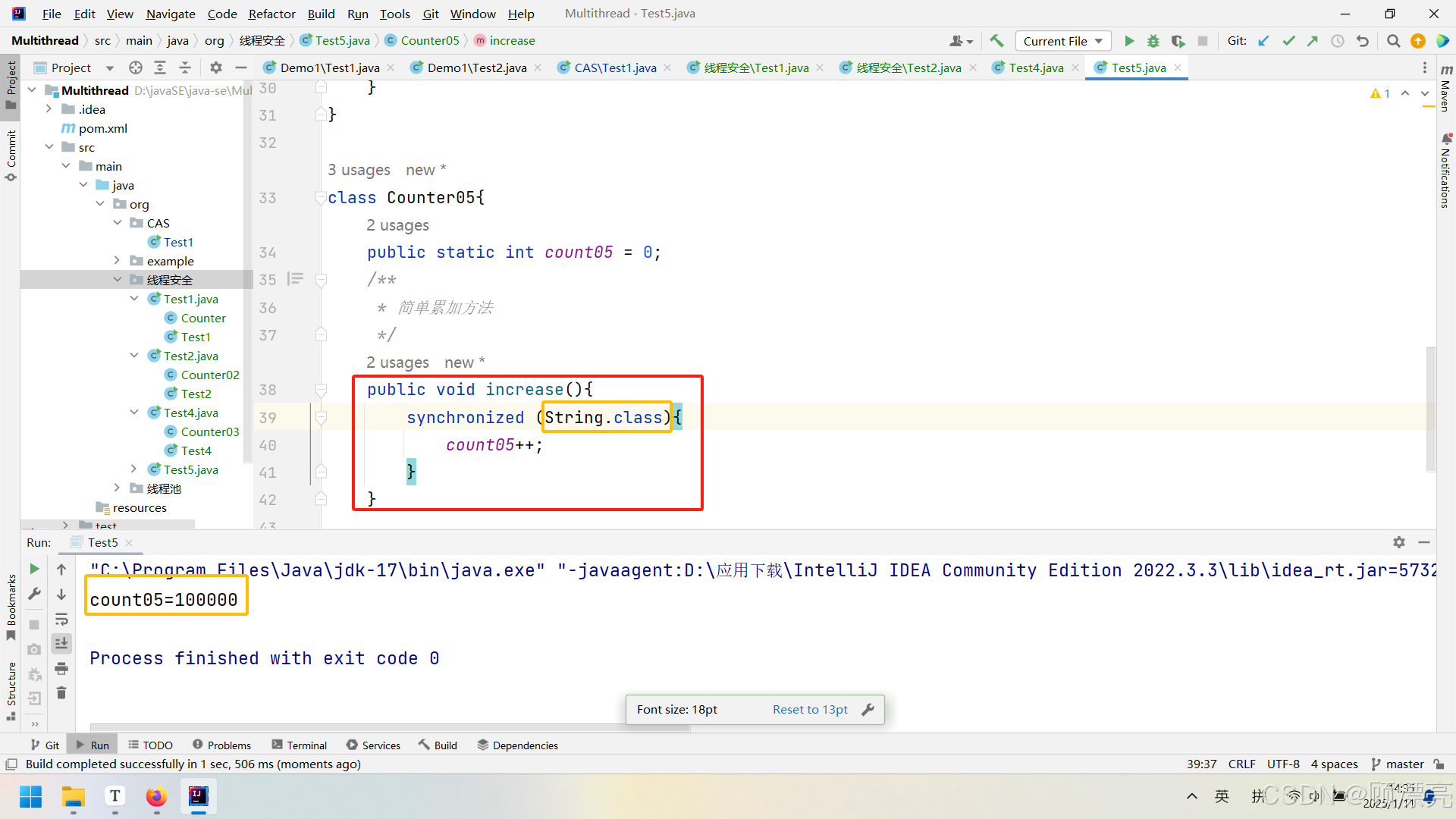Click the Build hammer icon
This screenshot has width=1456, height=819.
(x=996, y=41)
